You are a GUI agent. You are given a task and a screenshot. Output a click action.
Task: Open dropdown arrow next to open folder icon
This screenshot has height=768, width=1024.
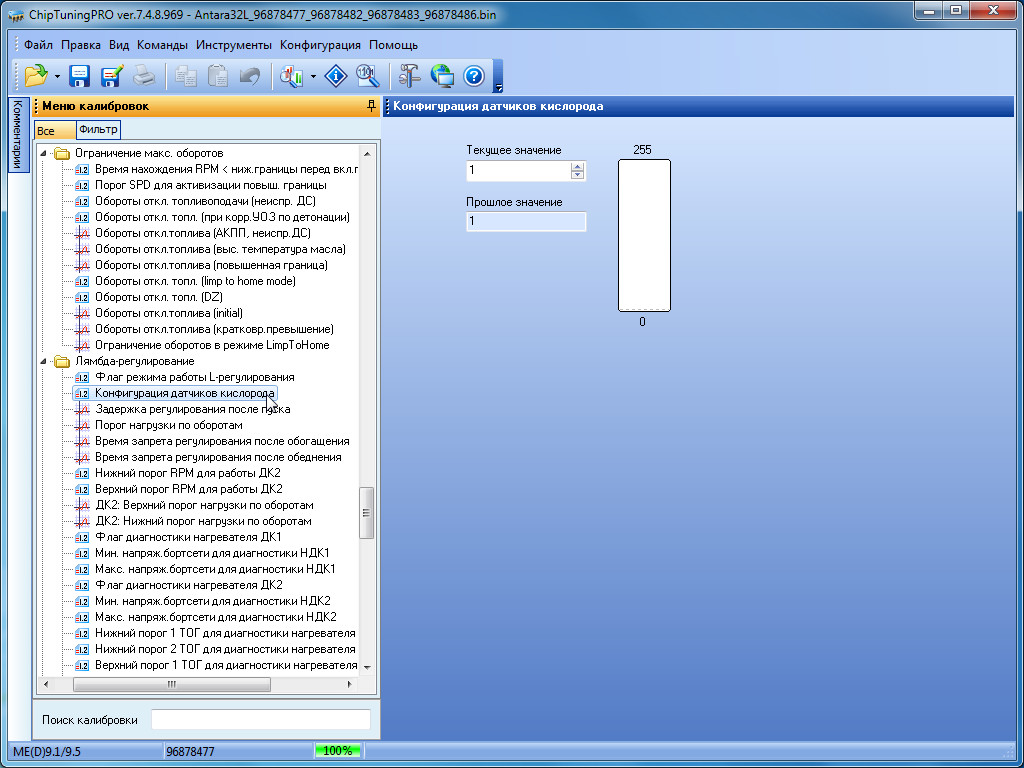pos(58,76)
